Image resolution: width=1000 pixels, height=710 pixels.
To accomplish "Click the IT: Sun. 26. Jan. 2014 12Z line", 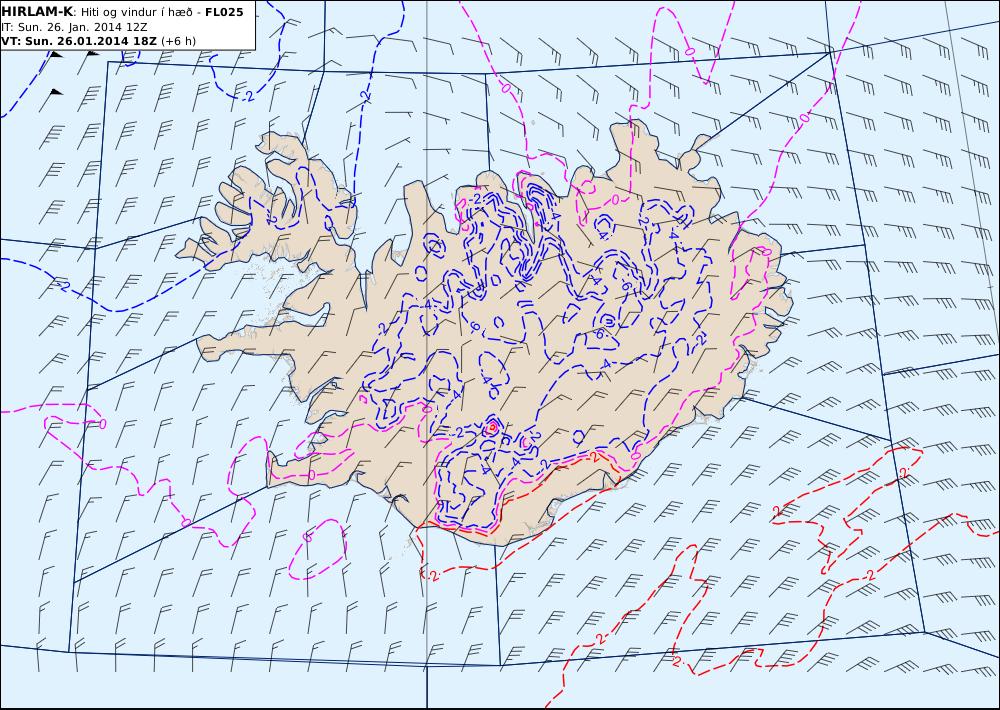I will [74, 27].
